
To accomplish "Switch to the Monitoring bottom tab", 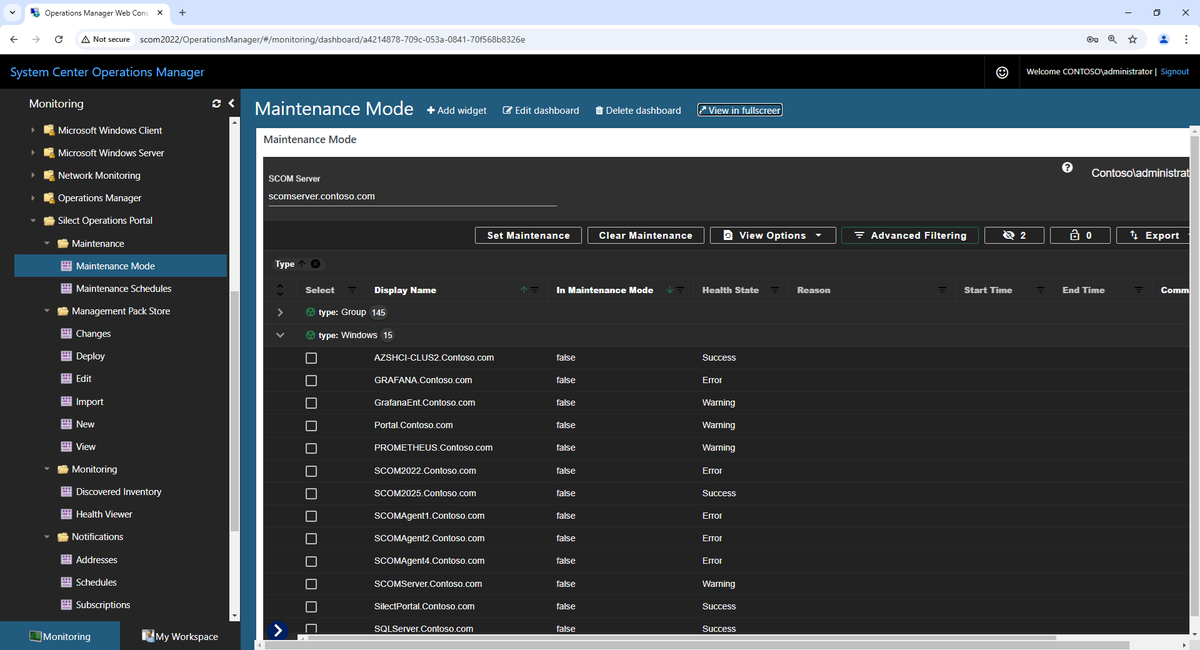I will click(60, 636).
